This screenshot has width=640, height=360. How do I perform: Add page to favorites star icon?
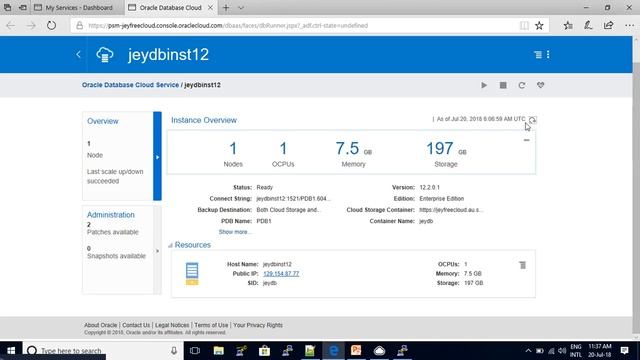click(539, 25)
